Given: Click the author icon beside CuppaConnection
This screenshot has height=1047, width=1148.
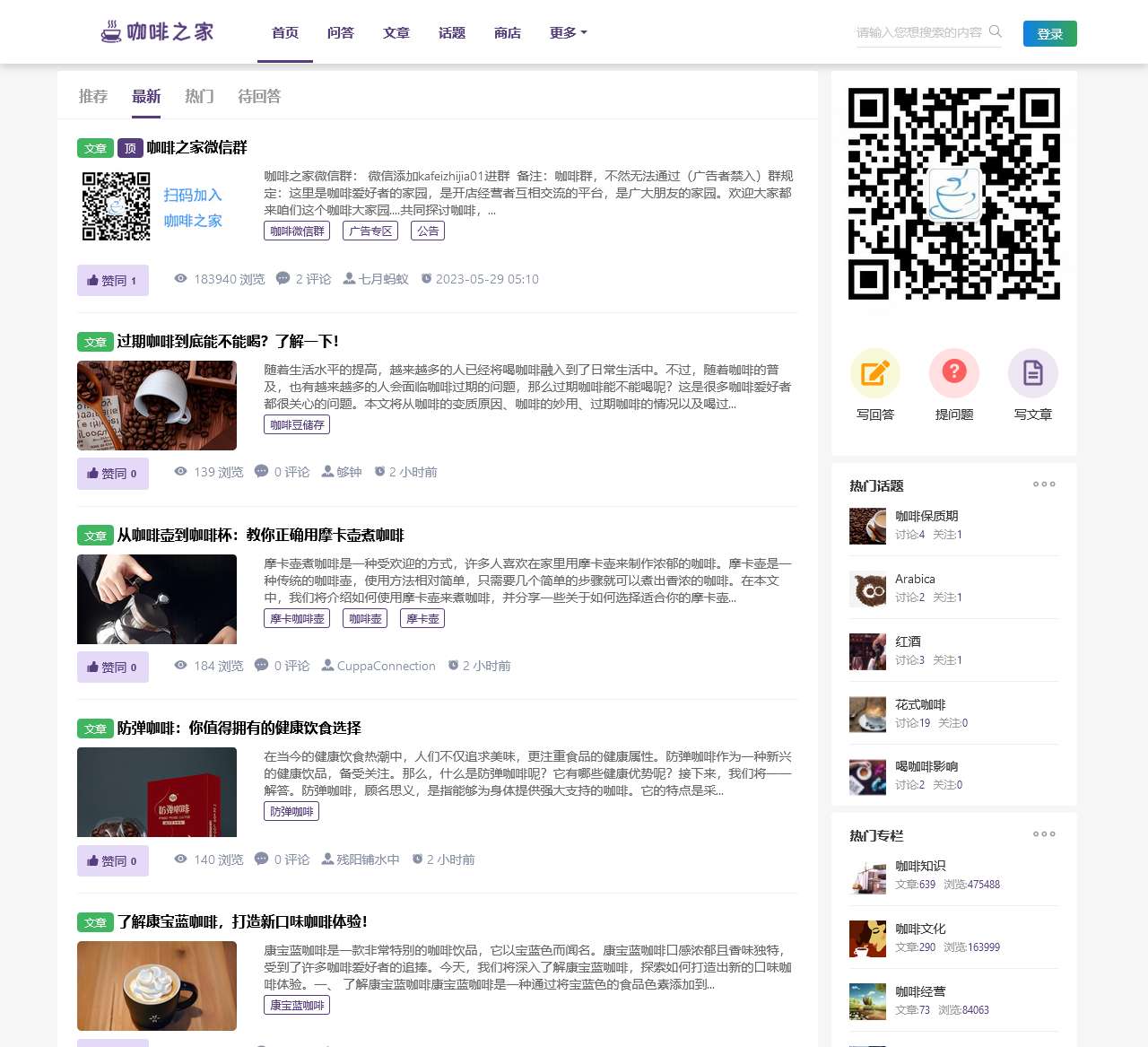Looking at the screenshot, I should [328, 666].
